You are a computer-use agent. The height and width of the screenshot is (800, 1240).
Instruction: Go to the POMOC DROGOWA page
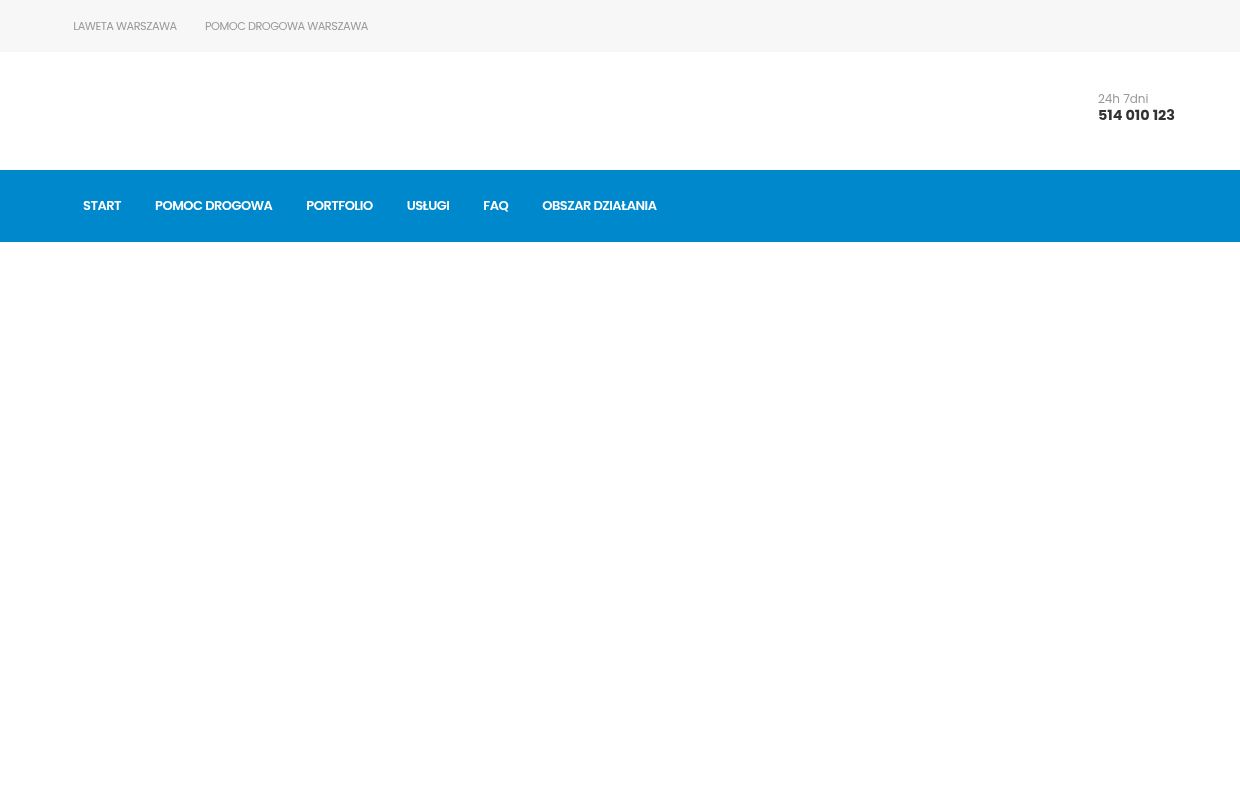213,206
